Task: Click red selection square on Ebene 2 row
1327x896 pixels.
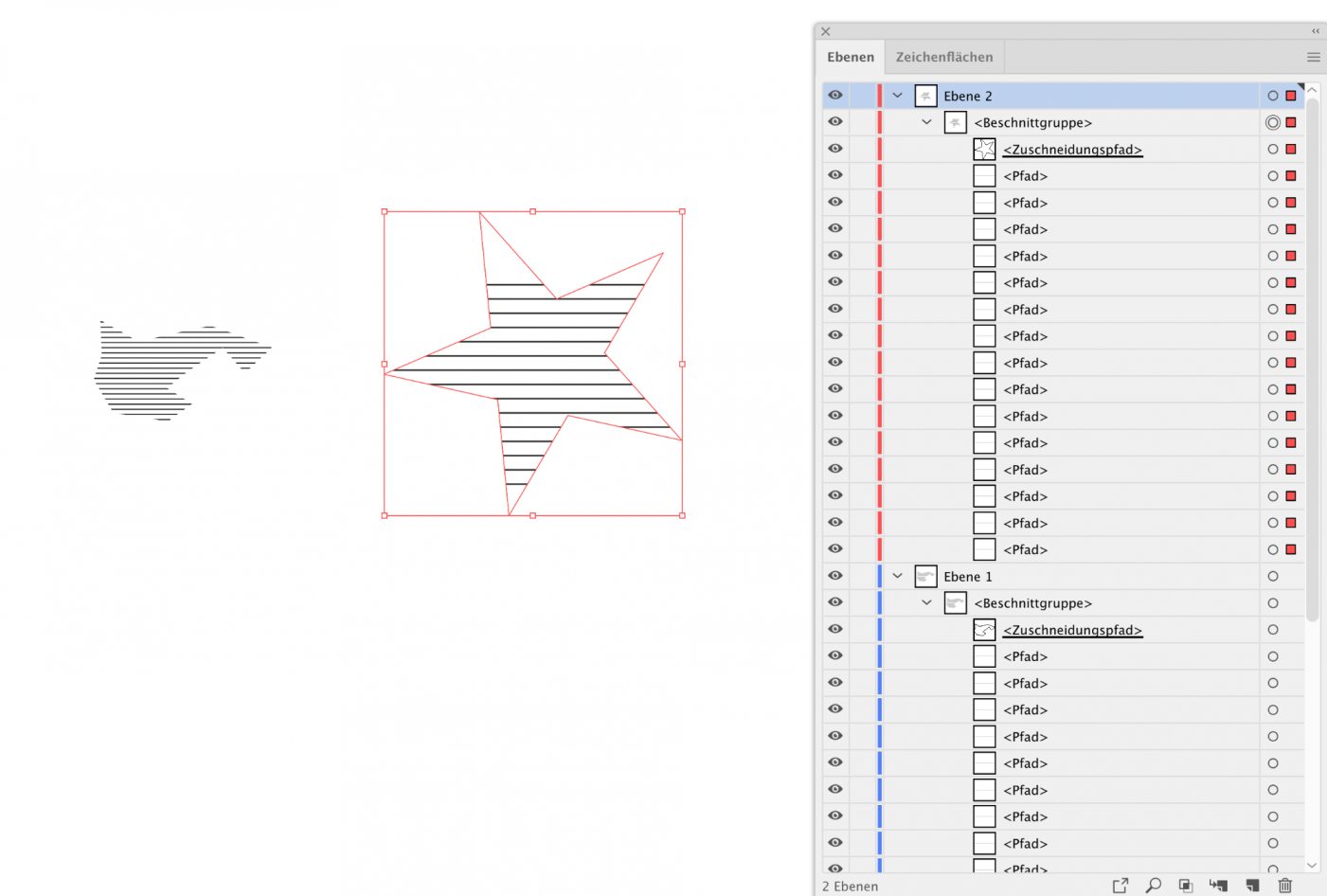Action: point(1291,96)
